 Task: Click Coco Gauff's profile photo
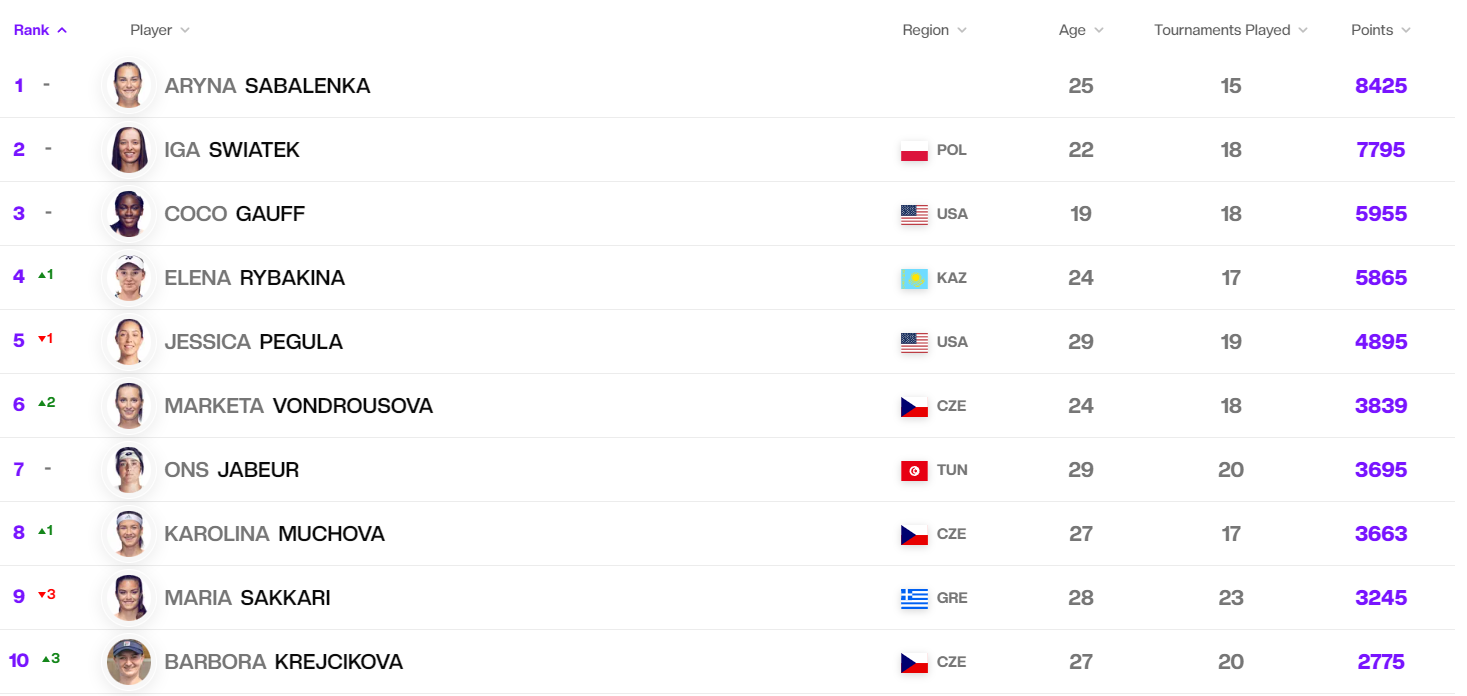point(129,214)
